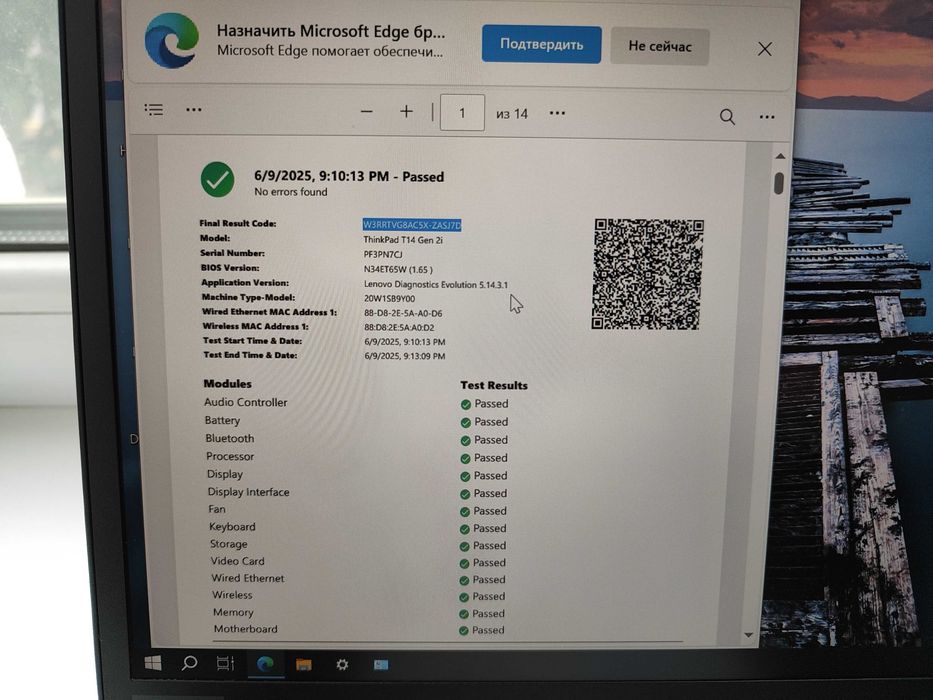Click the 'Fan' module row

pos(217,509)
